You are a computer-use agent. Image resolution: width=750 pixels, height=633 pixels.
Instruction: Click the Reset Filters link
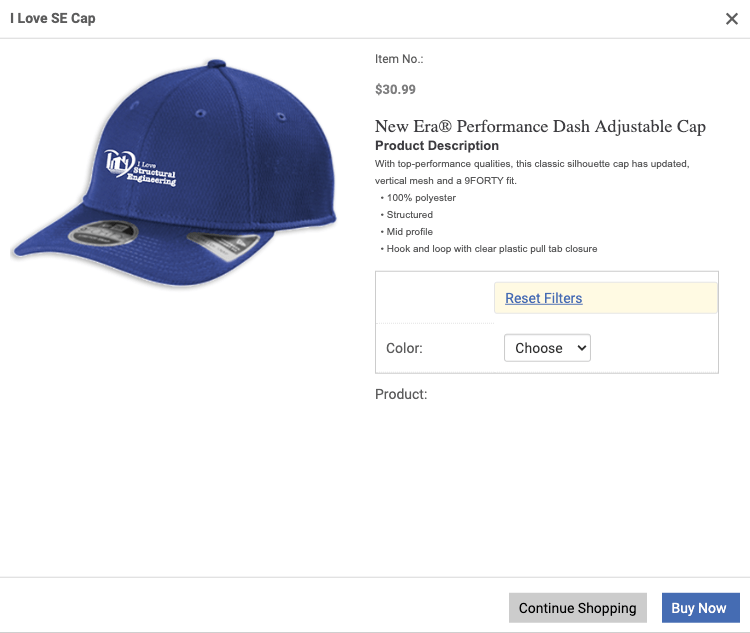coord(543,298)
